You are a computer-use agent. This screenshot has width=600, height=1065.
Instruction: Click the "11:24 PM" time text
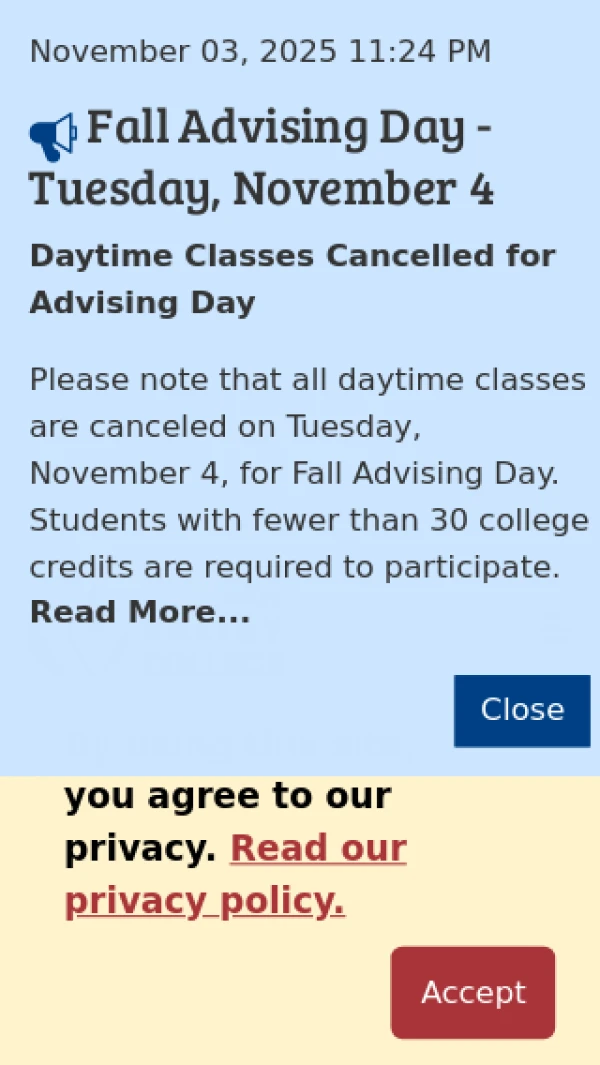419,52
